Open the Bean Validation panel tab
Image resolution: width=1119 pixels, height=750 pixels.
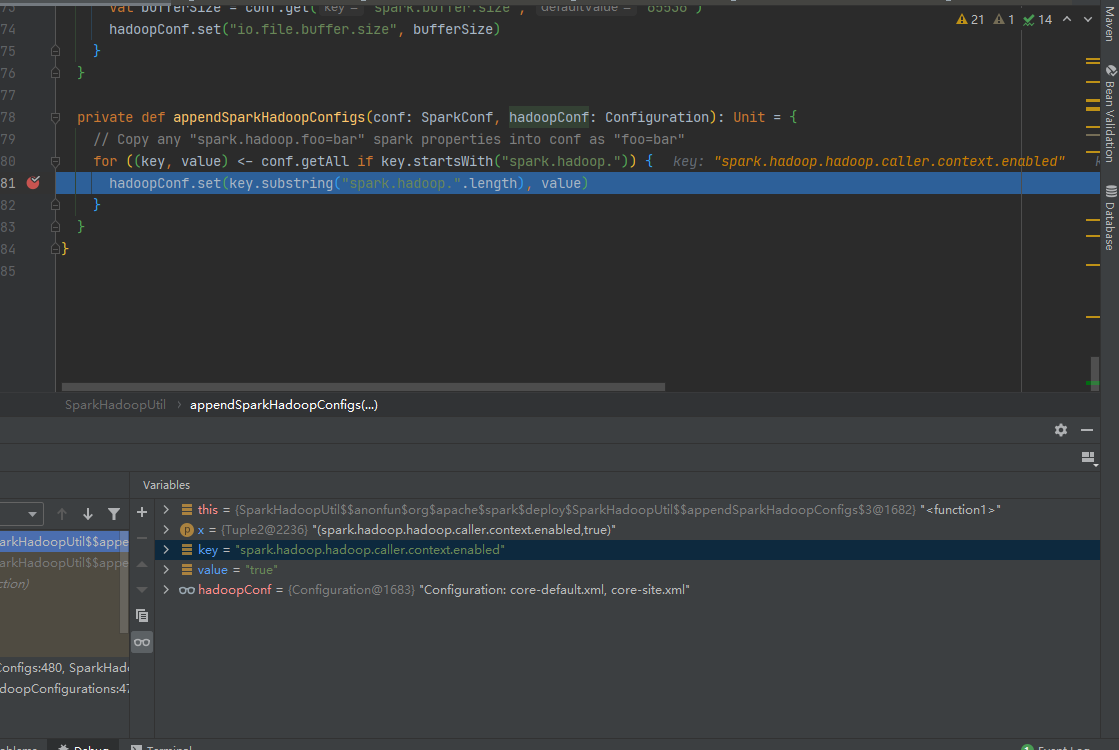[1111, 105]
